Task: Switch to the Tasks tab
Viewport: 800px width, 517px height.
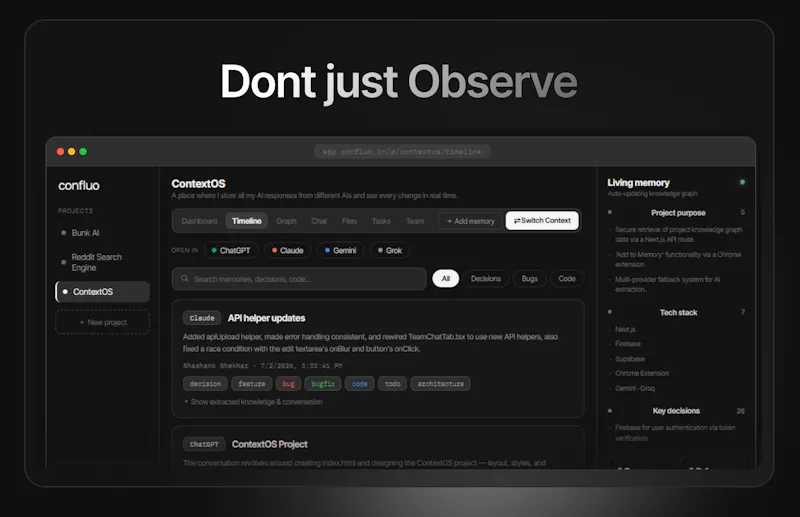Action: (381, 221)
